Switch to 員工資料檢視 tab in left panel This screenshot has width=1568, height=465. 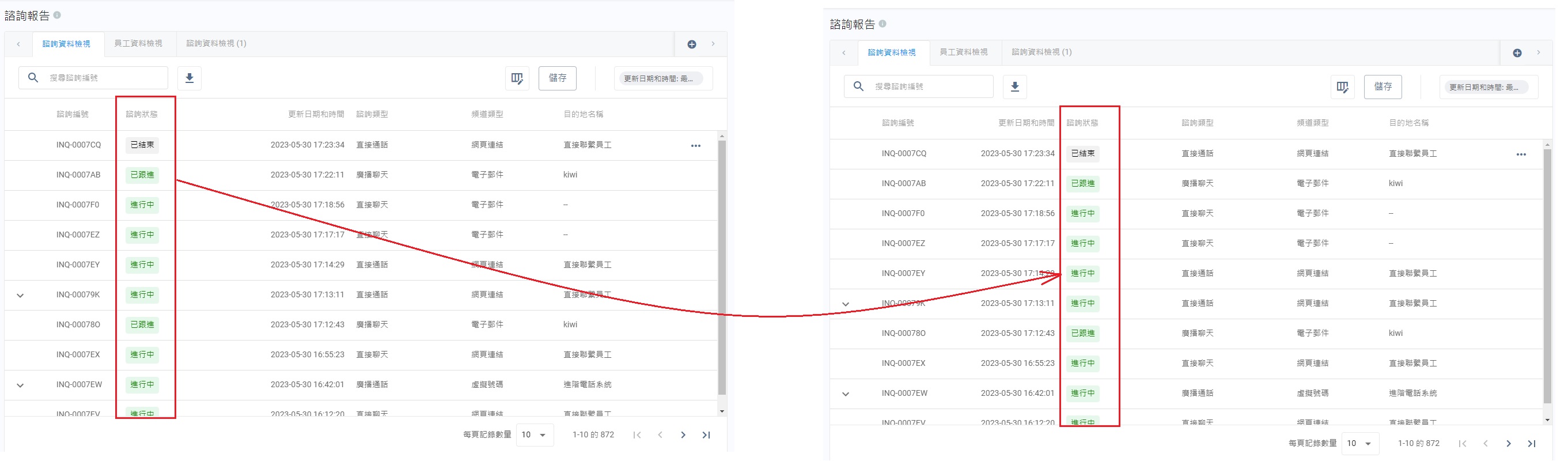pos(138,44)
